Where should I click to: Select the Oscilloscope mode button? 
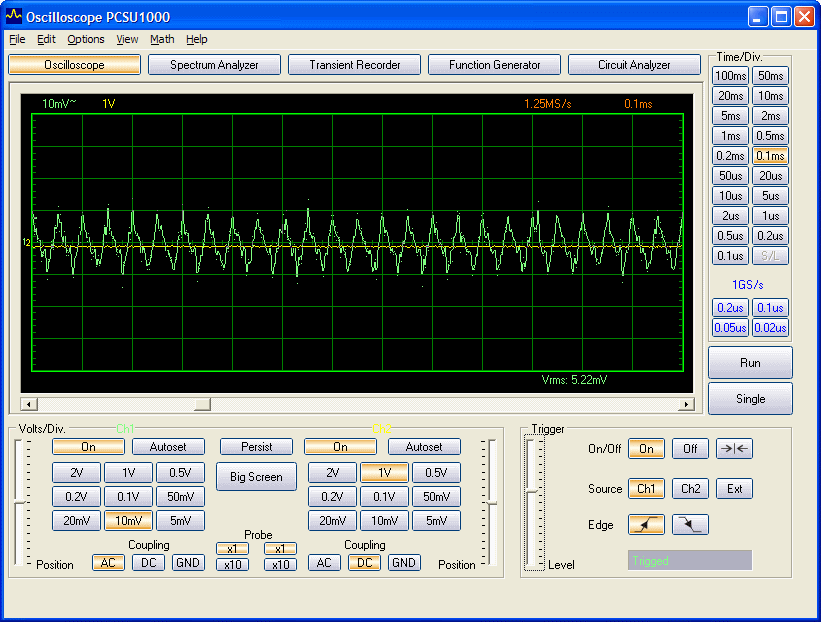[74, 65]
